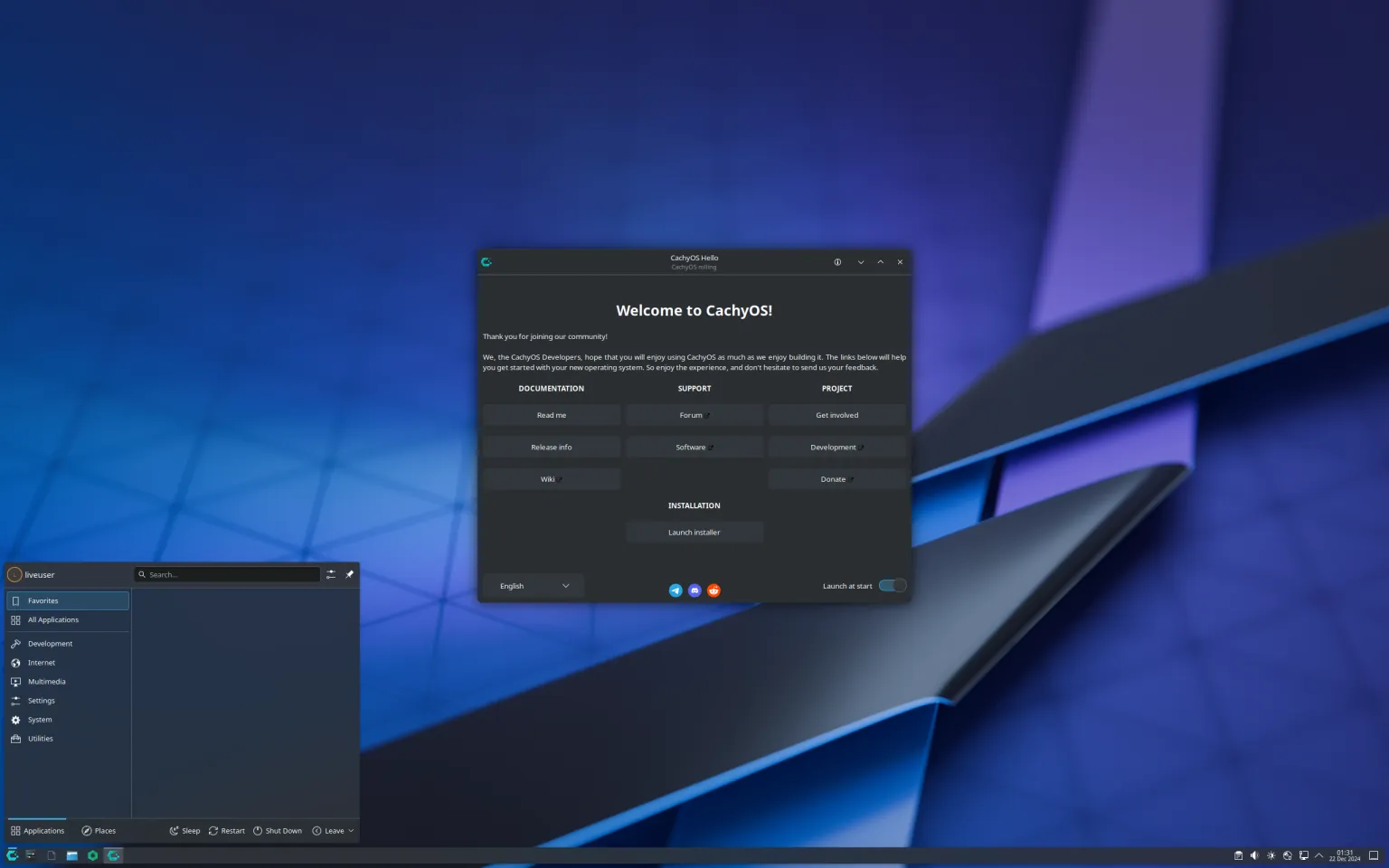
Task: Click the Shut Down button
Action: click(x=278, y=831)
